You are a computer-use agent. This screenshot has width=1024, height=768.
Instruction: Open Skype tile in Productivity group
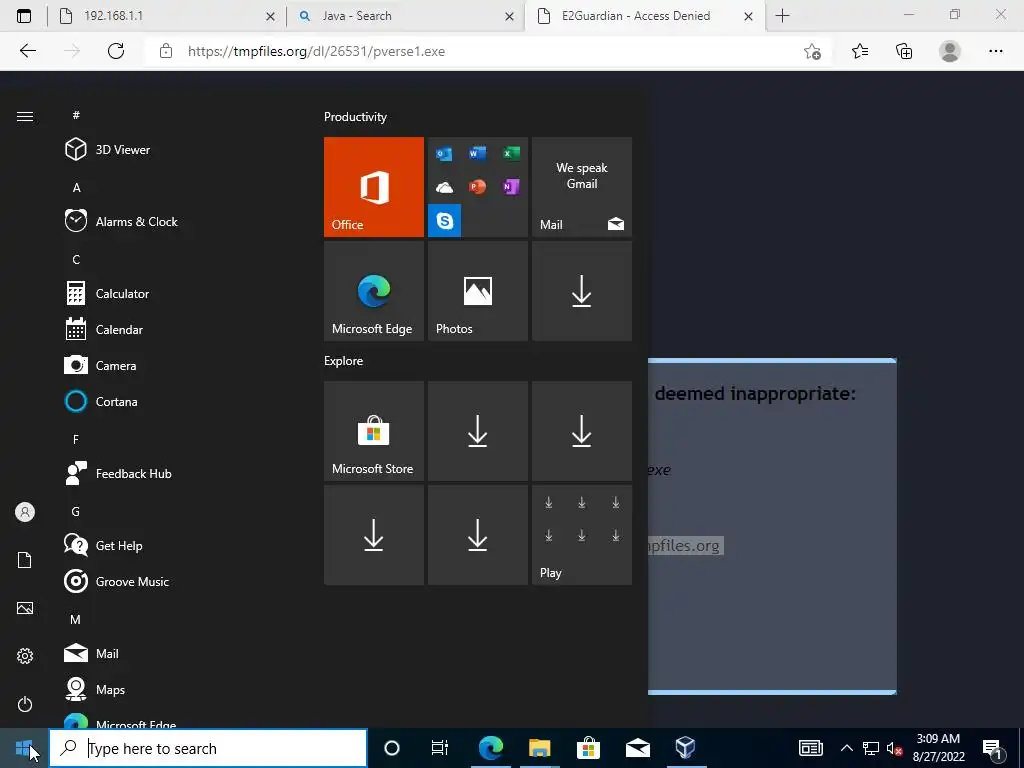[x=444, y=220]
